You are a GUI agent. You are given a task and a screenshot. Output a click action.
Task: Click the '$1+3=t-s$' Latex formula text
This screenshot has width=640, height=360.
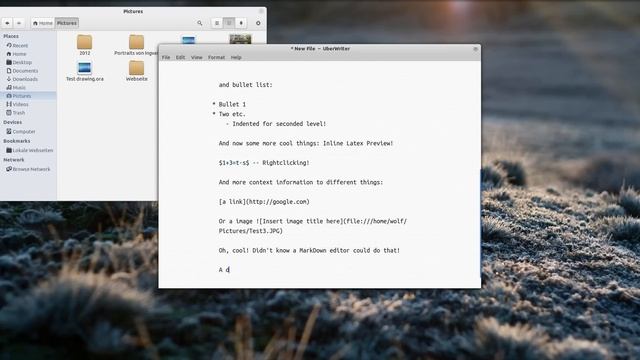click(233, 163)
